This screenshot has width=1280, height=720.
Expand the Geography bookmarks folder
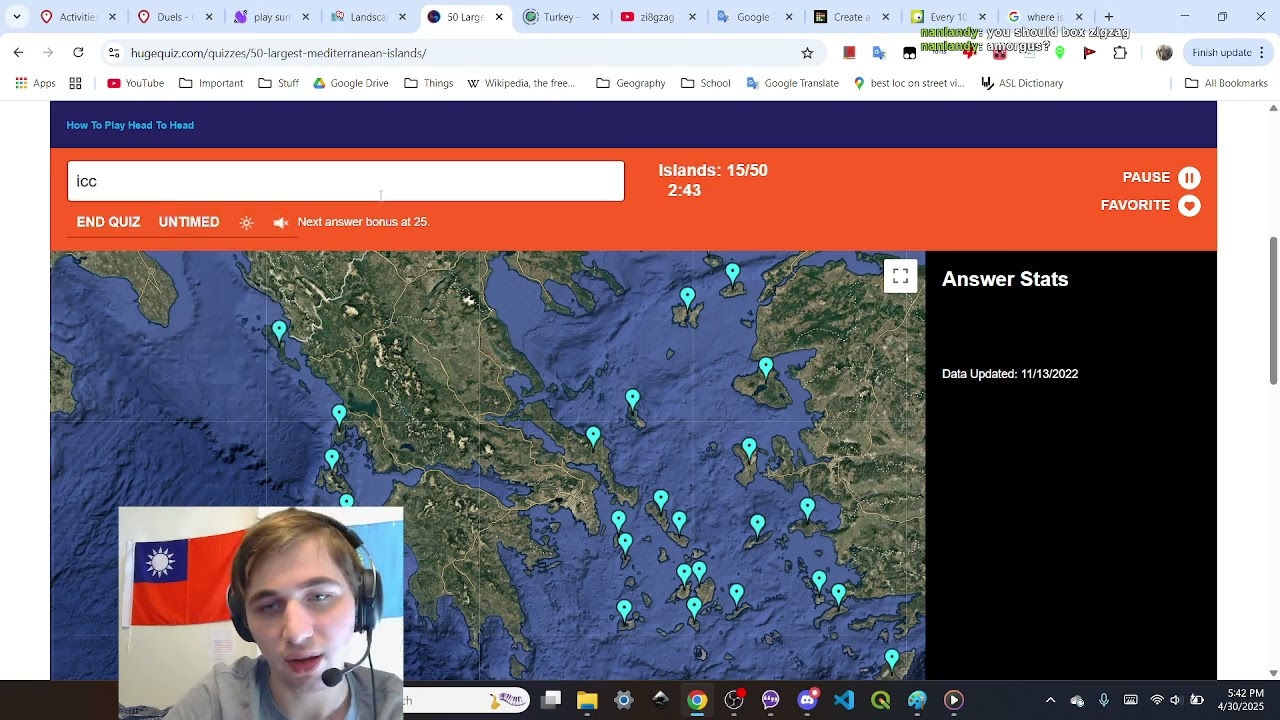coord(630,83)
